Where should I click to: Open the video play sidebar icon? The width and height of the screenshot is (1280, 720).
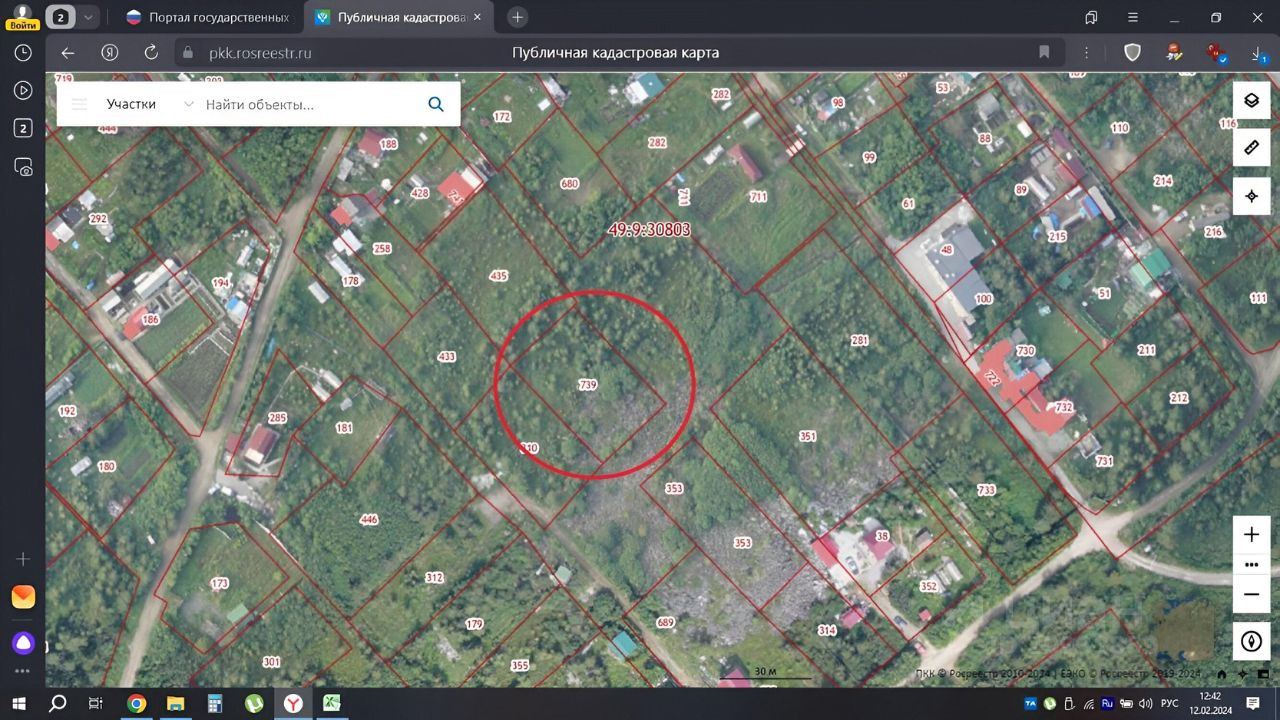coord(22,90)
